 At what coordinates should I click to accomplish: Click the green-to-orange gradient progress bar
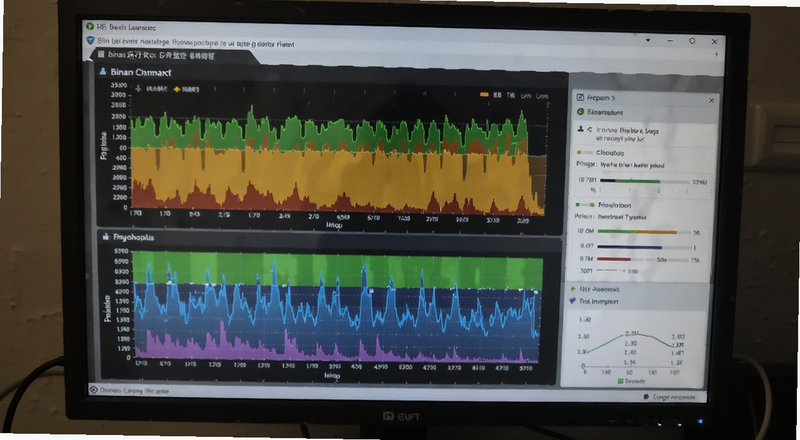coord(643,232)
